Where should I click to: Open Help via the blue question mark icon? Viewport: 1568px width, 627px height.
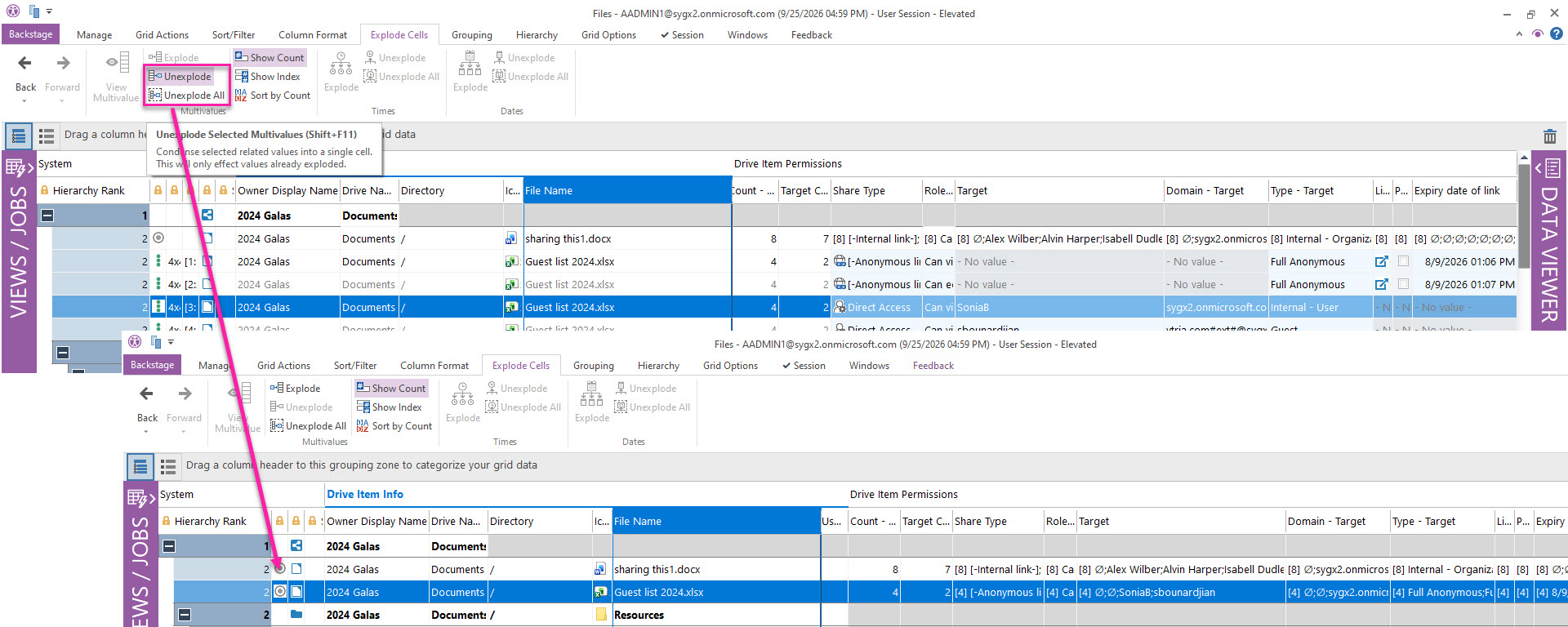(x=1557, y=33)
